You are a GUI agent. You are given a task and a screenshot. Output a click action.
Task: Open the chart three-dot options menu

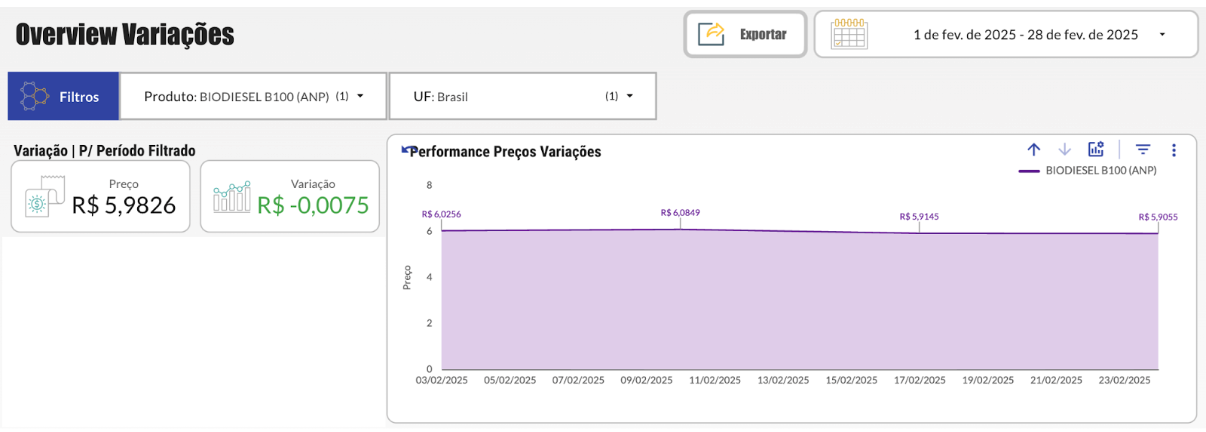(1174, 150)
